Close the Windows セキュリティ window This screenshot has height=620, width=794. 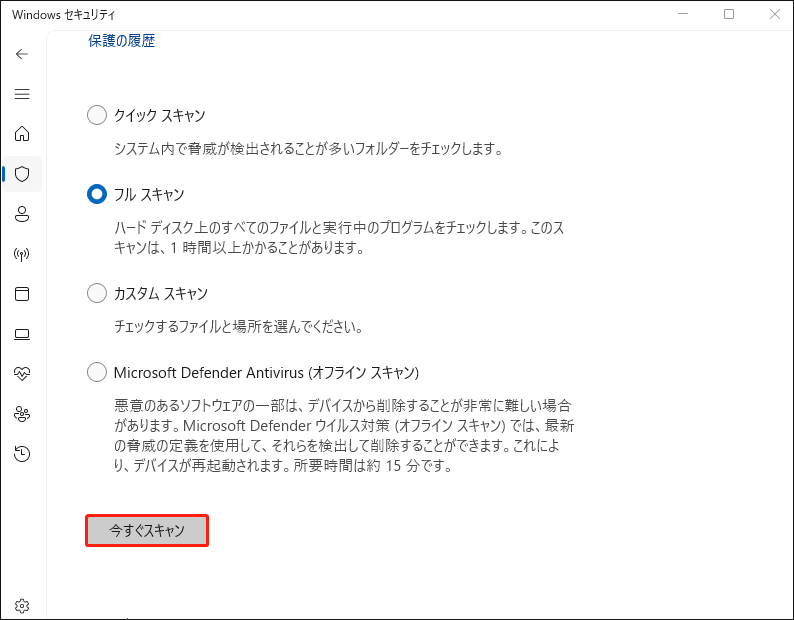coord(774,14)
